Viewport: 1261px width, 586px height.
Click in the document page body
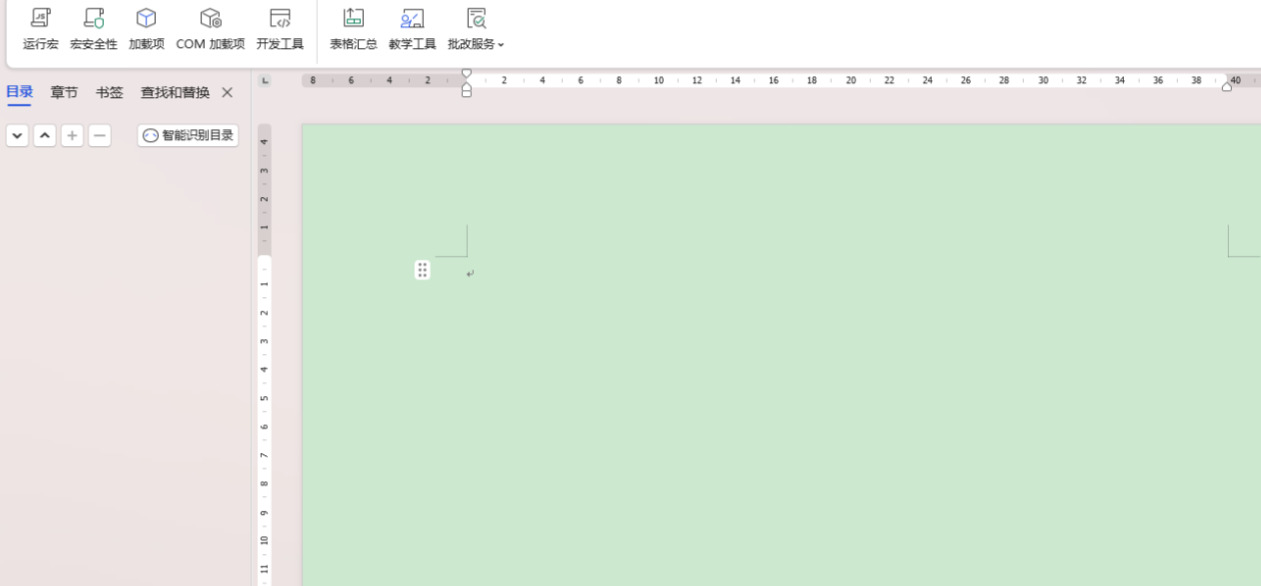tap(781, 355)
